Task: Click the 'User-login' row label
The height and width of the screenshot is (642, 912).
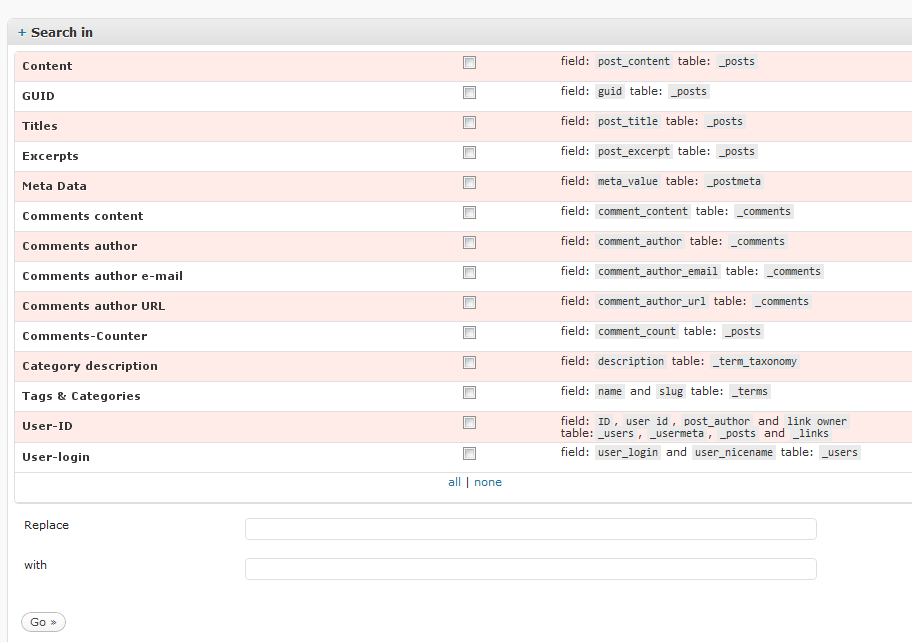Action: (x=56, y=457)
